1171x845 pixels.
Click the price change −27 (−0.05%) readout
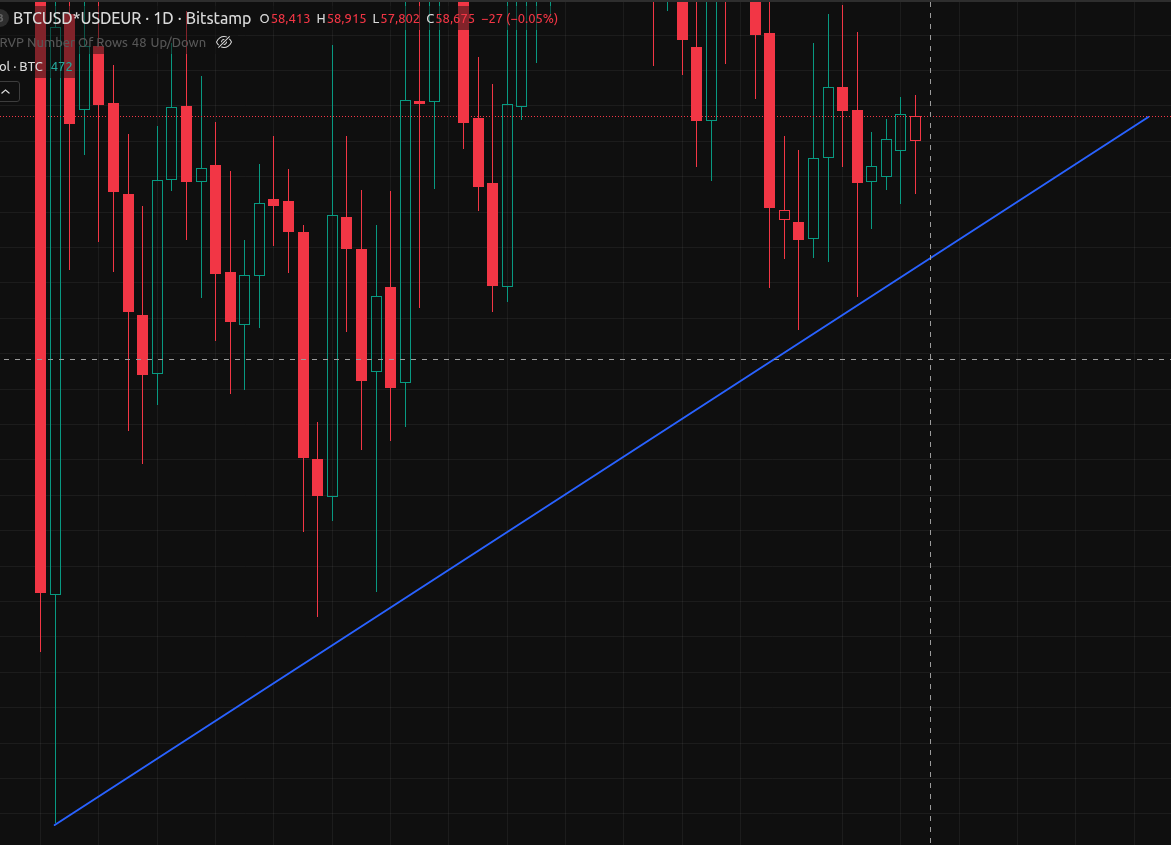519,19
